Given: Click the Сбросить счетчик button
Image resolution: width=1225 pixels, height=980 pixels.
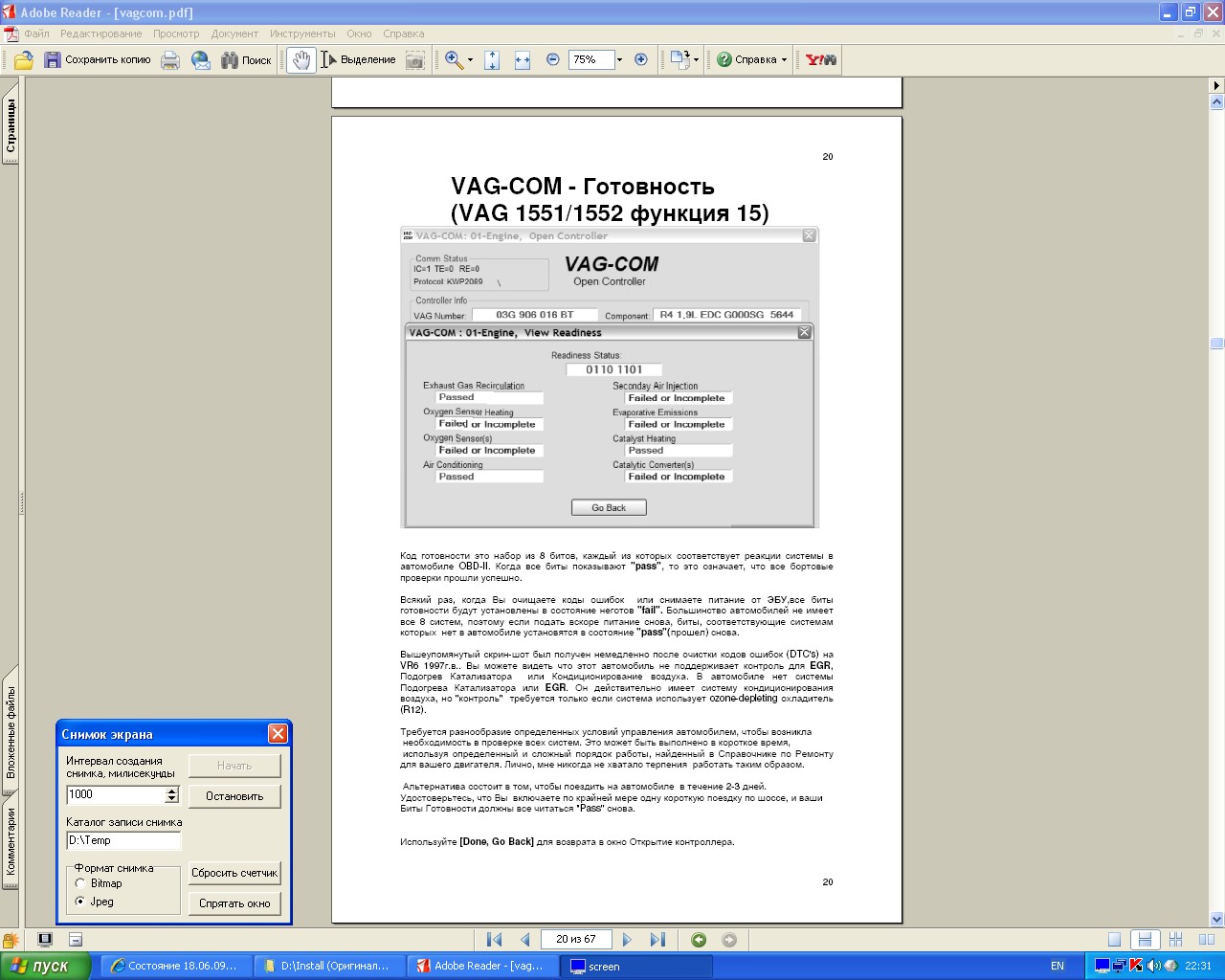Looking at the screenshot, I should point(234,873).
